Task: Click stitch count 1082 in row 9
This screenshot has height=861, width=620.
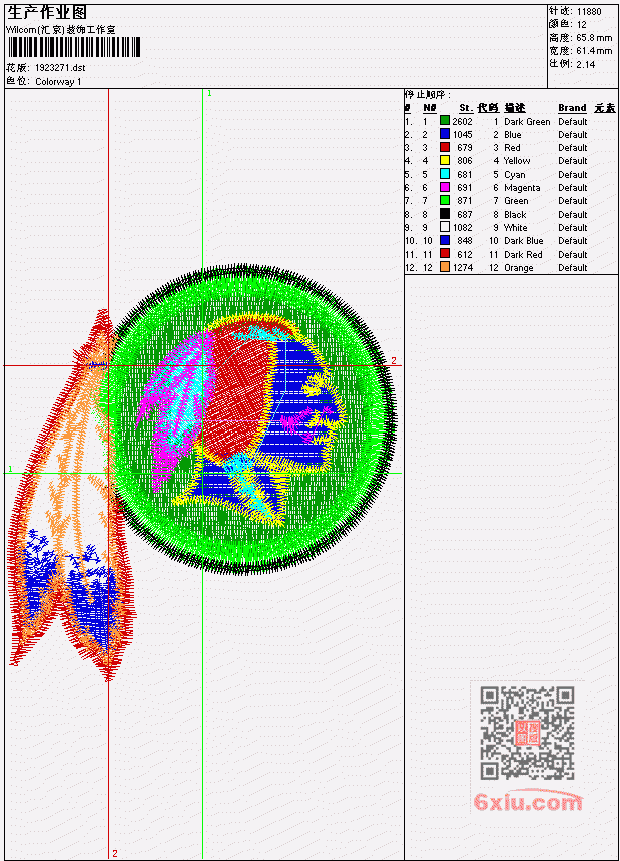Action: pyautogui.click(x=462, y=227)
